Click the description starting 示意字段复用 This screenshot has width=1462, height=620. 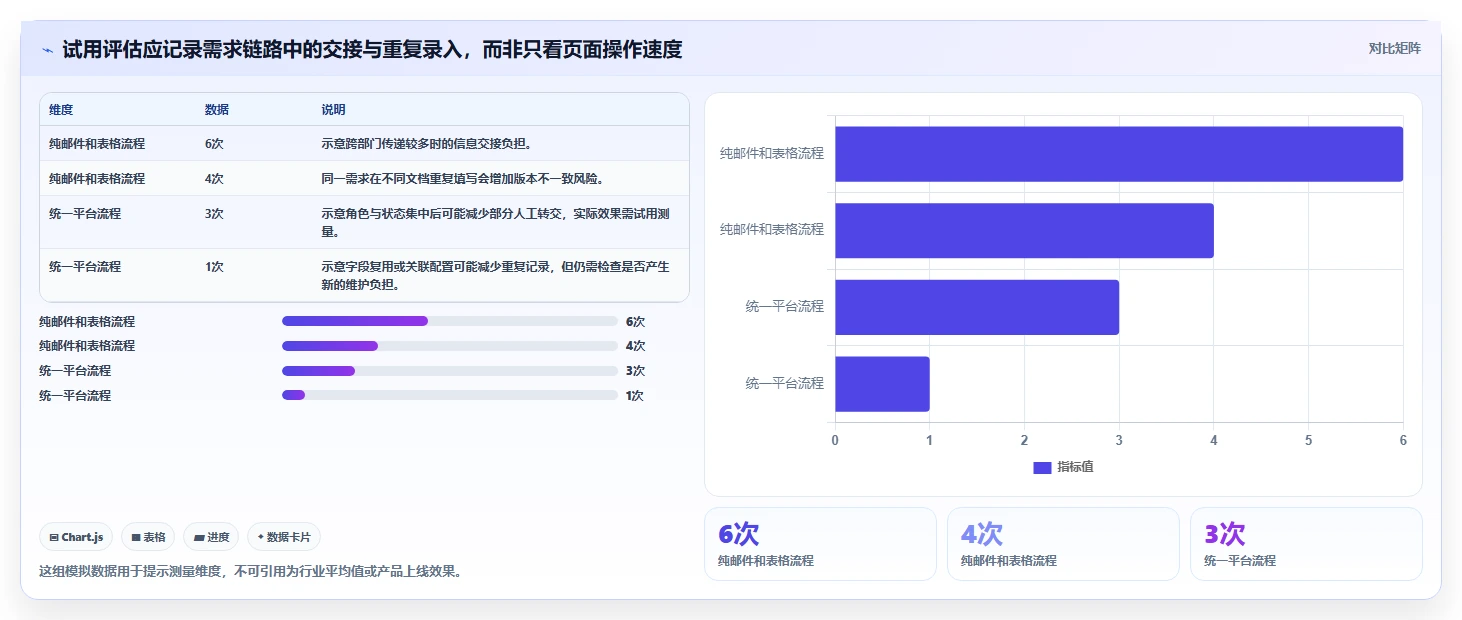(x=495, y=276)
